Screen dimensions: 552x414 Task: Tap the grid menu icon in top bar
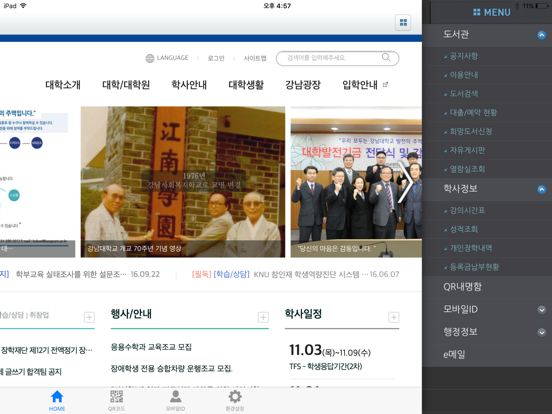[403, 23]
